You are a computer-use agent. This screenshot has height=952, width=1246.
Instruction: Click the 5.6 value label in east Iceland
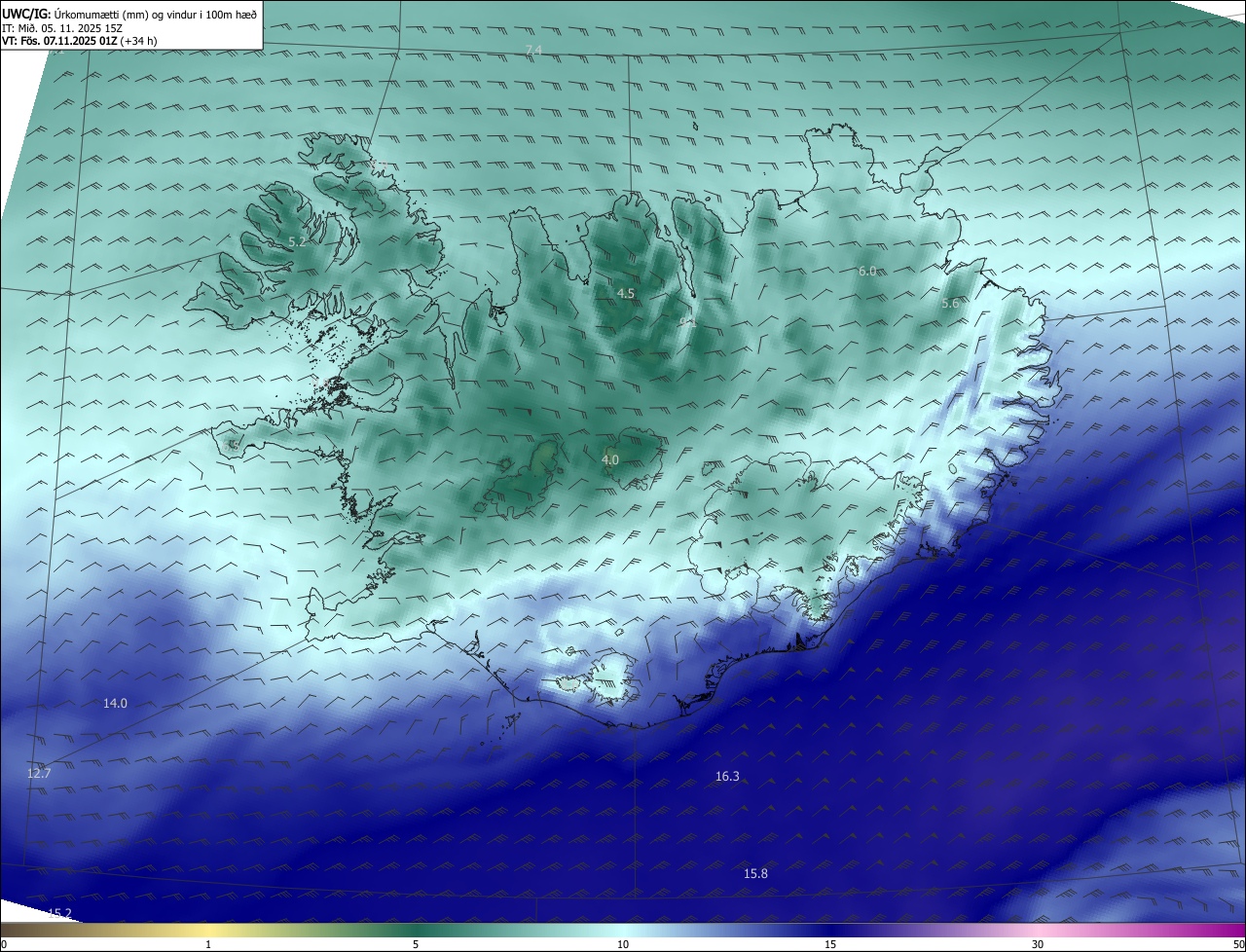pos(950,304)
